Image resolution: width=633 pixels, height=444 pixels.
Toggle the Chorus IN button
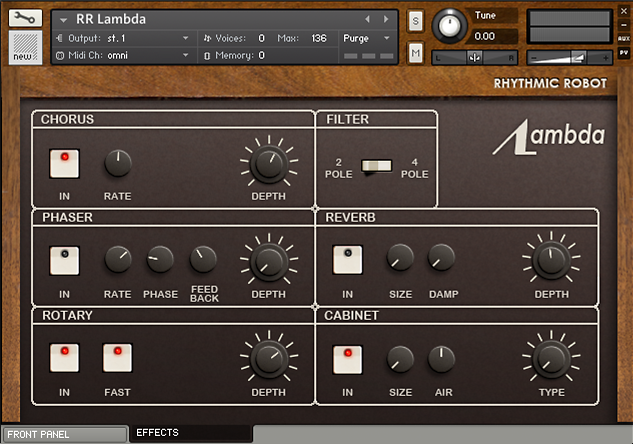click(x=64, y=163)
